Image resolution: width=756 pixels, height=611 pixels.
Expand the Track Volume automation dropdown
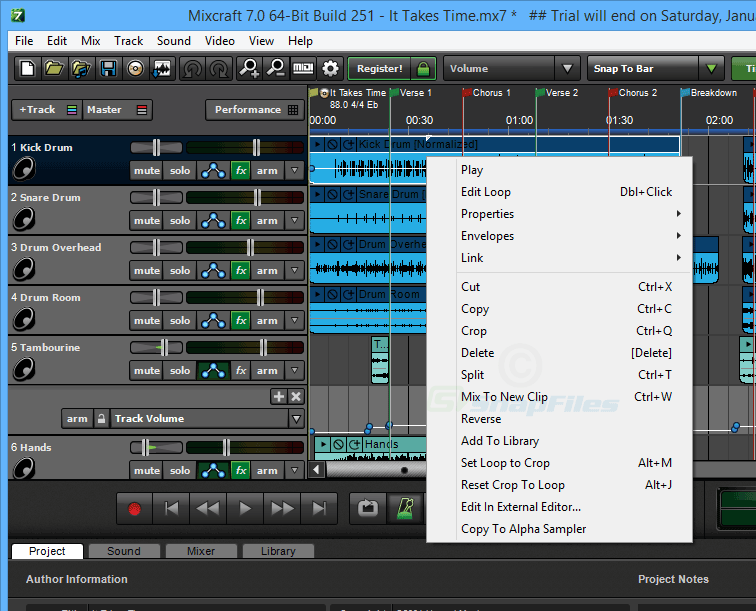click(297, 419)
